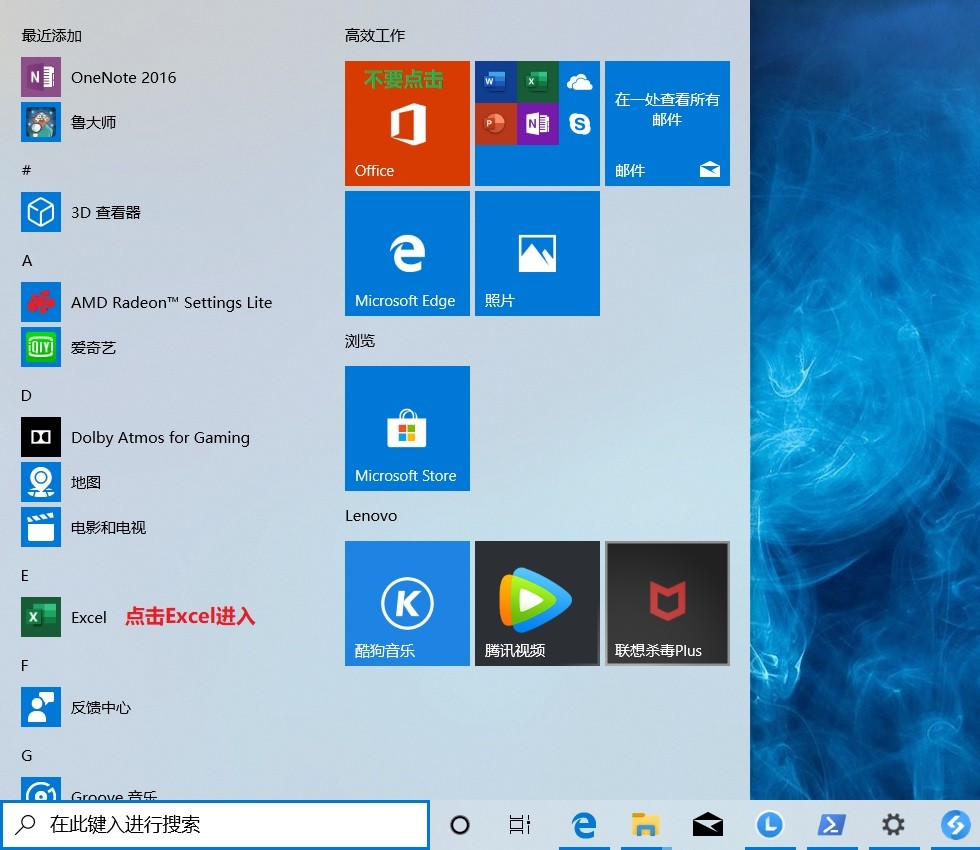Open Task View on taskbar
Viewport: 980px width, 850px height.
[x=520, y=825]
